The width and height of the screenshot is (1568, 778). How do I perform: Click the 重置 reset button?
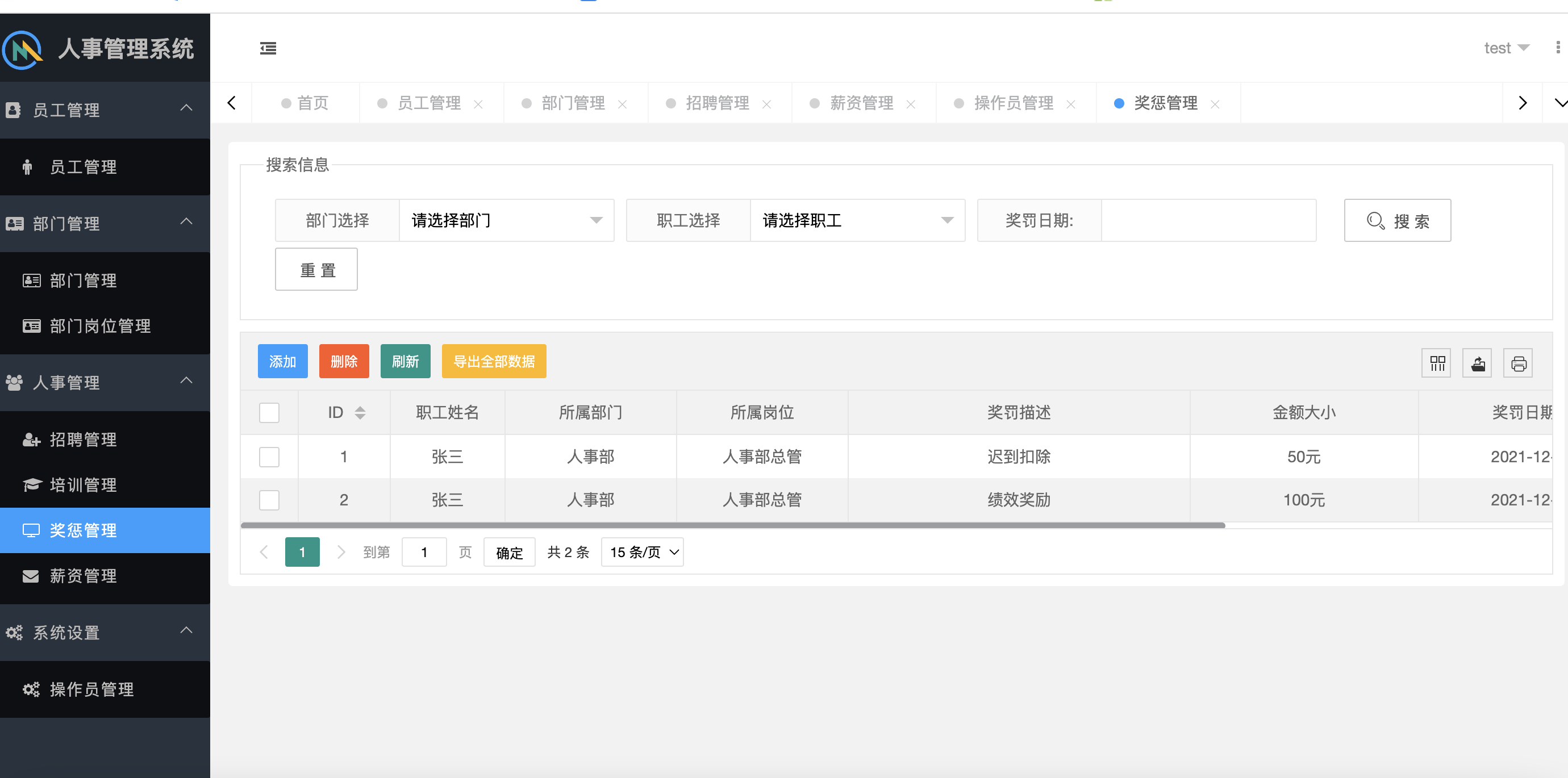coord(316,269)
